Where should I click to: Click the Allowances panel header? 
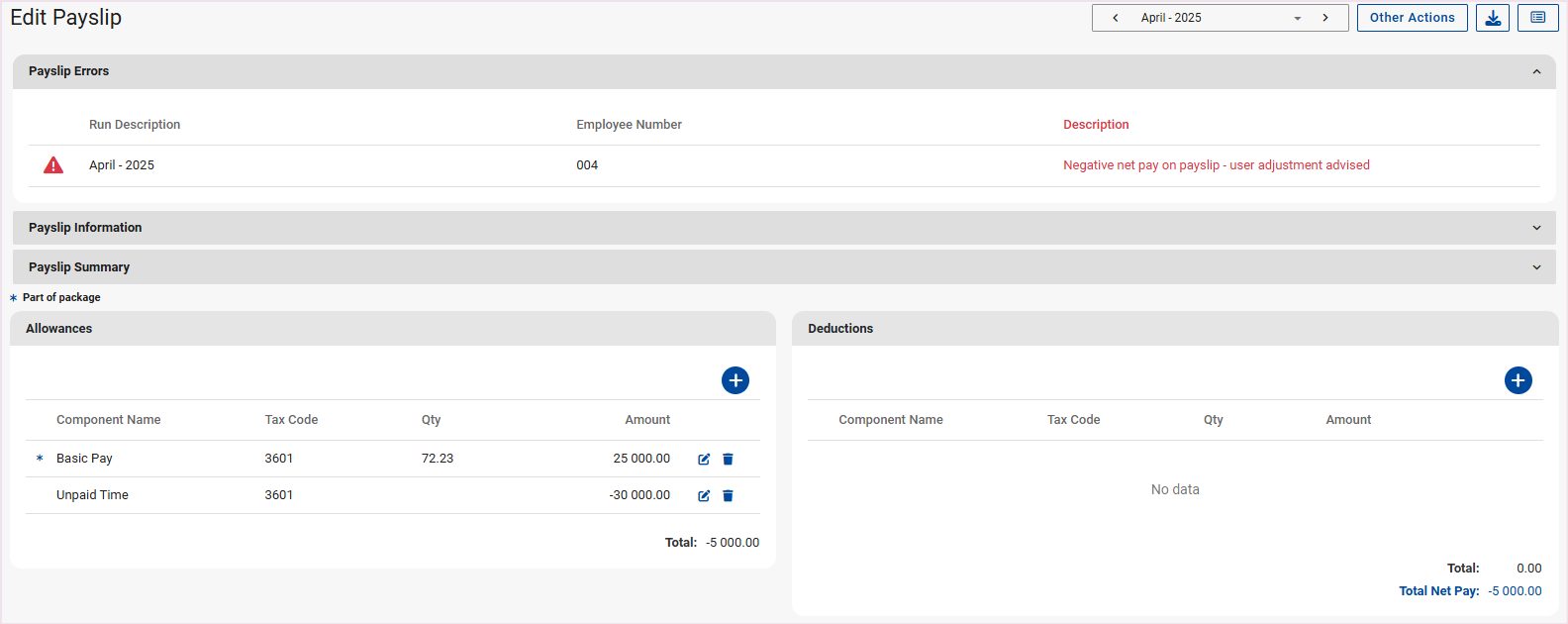(59, 329)
